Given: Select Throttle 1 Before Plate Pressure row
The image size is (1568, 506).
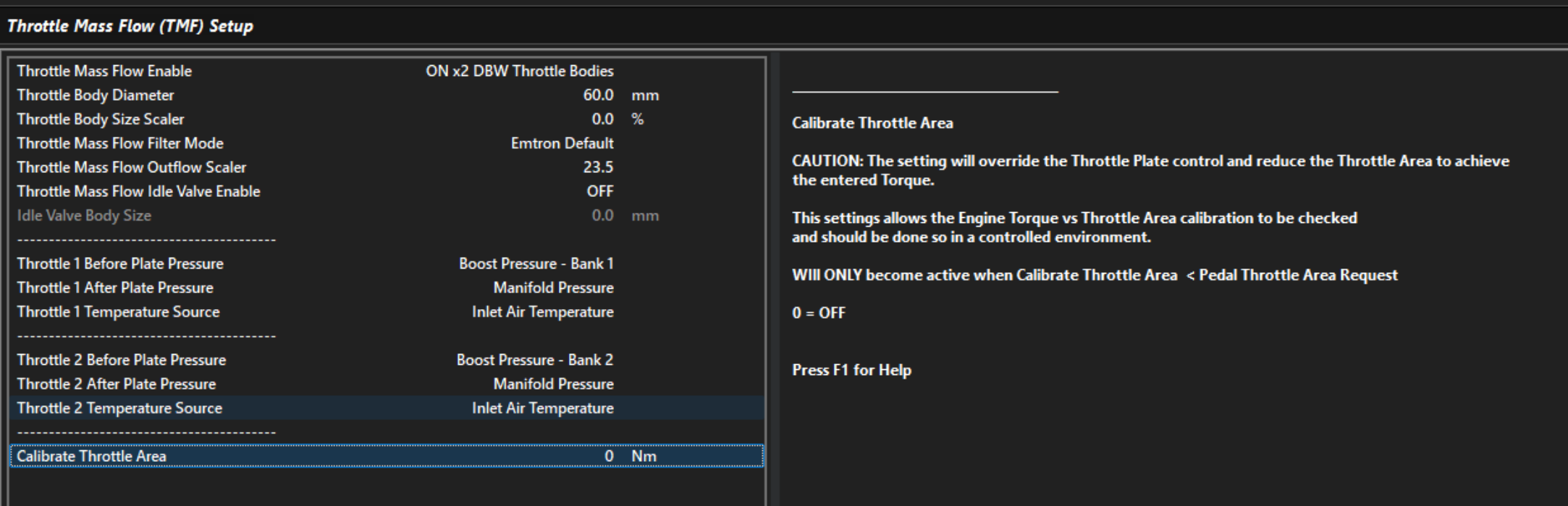Looking at the screenshot, I should [387, 263].
